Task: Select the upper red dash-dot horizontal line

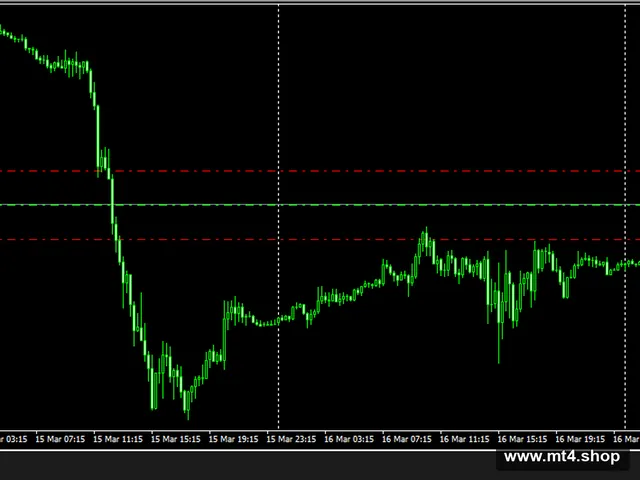Action: pyautogui.click(x=320, y=171)
